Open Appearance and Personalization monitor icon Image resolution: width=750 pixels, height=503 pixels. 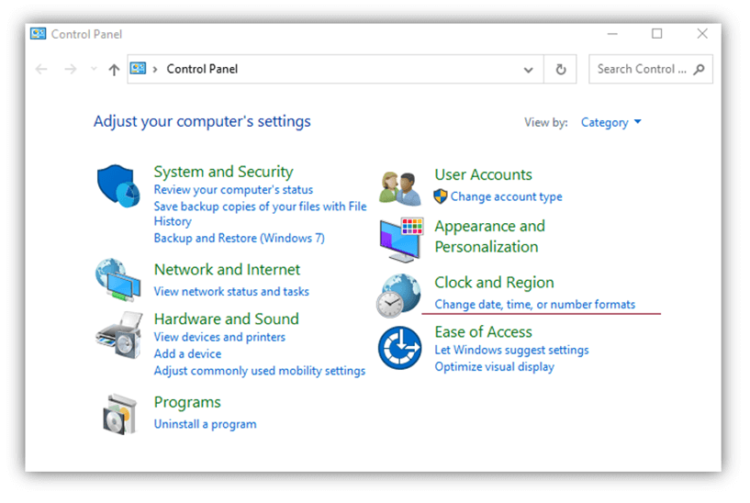[400, 238]
